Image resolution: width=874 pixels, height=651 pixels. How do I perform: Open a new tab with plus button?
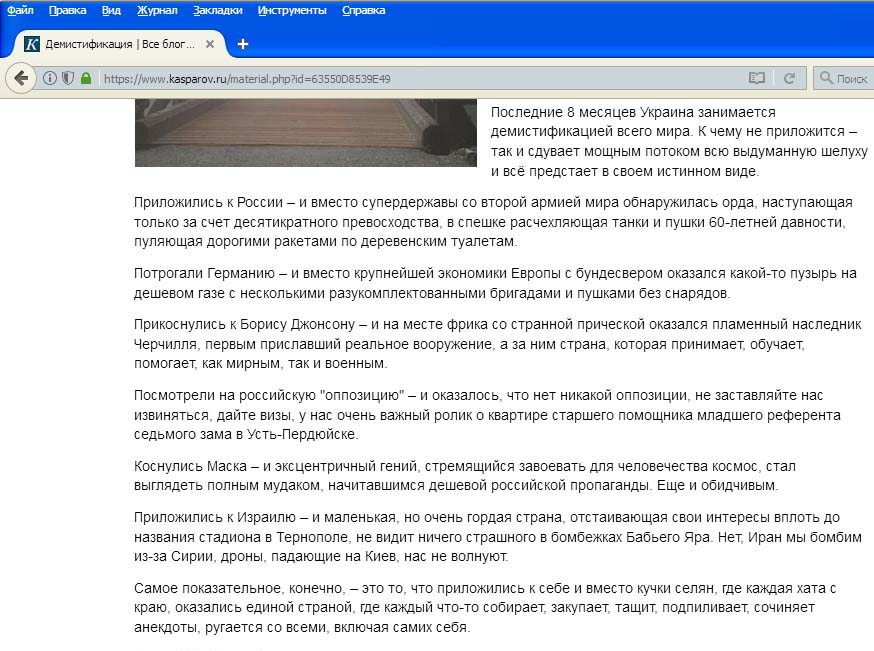(x=242, y=44)
